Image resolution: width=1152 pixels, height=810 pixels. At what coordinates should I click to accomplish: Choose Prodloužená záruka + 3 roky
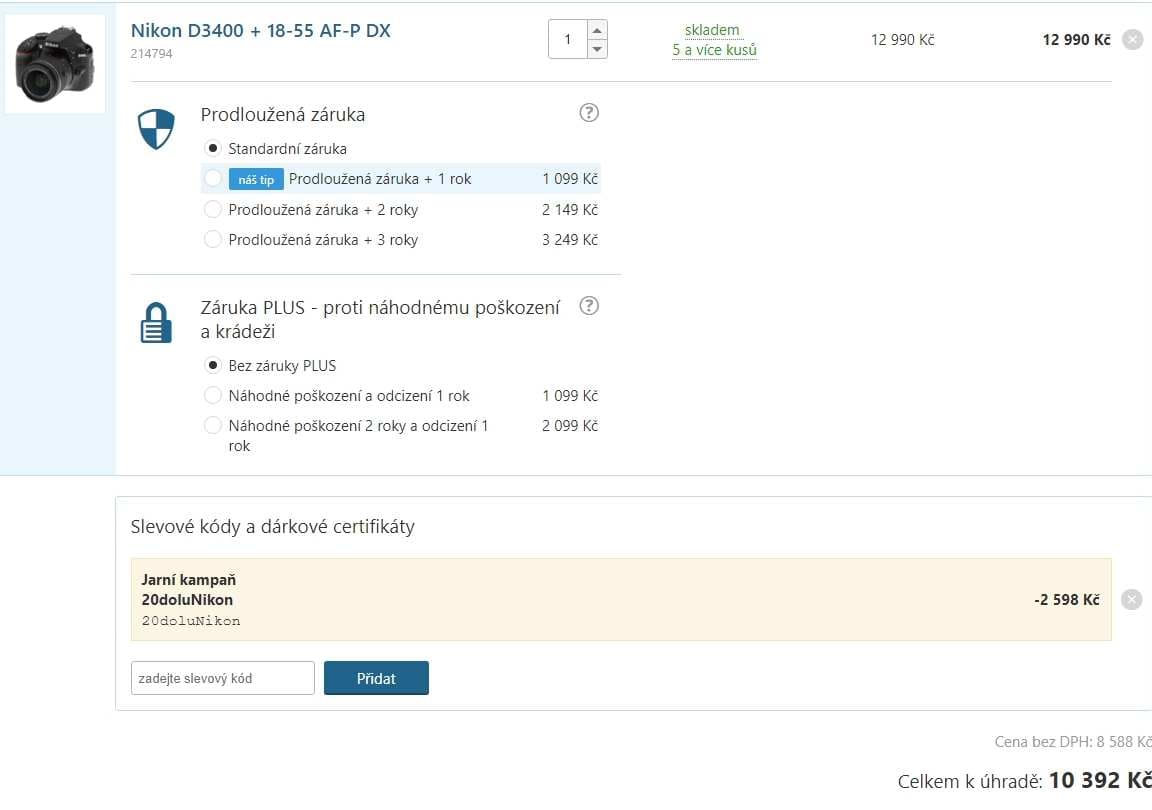click(212, 240)
